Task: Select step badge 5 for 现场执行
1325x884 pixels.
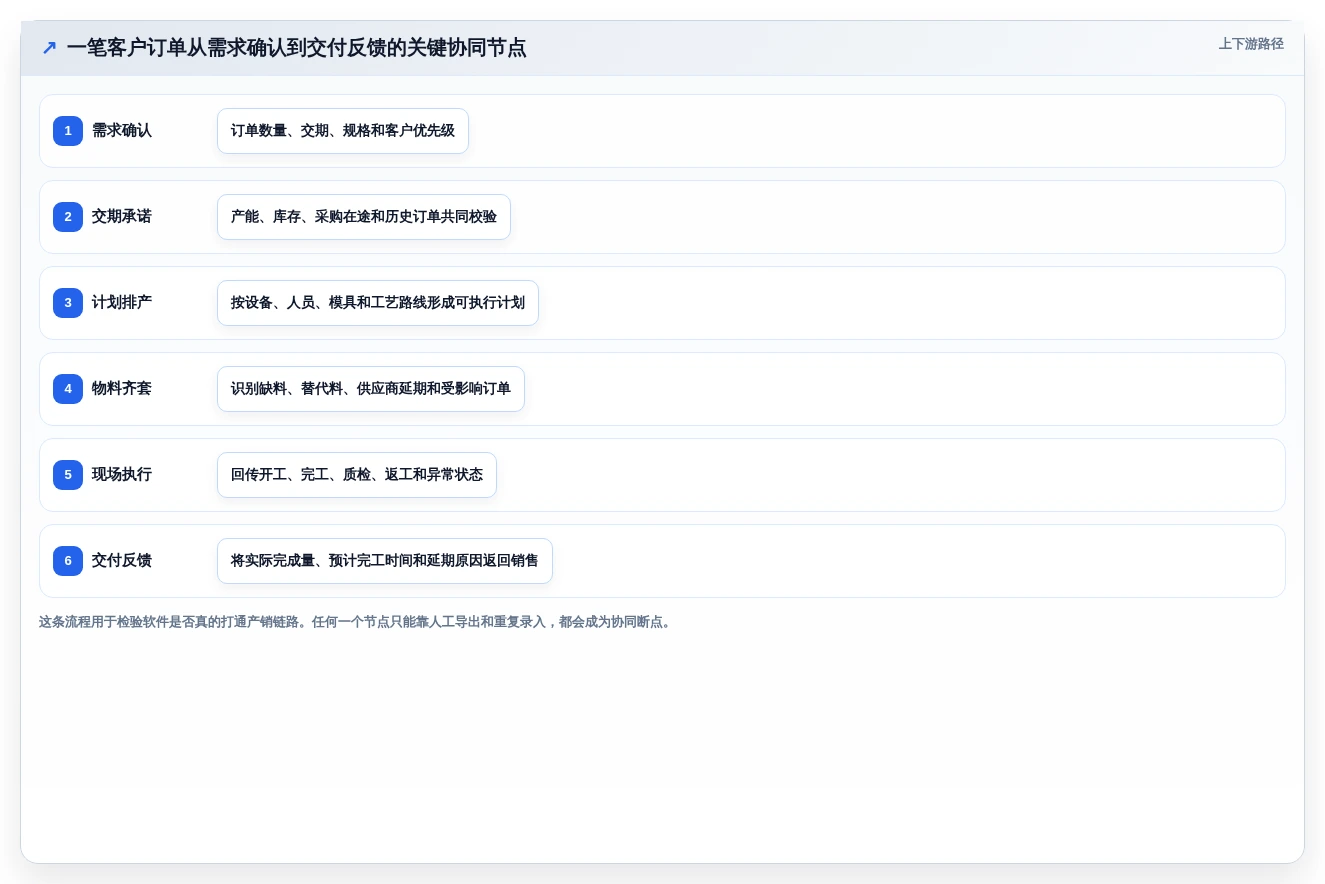Action: pyautogui.click(x=68, y=475)
